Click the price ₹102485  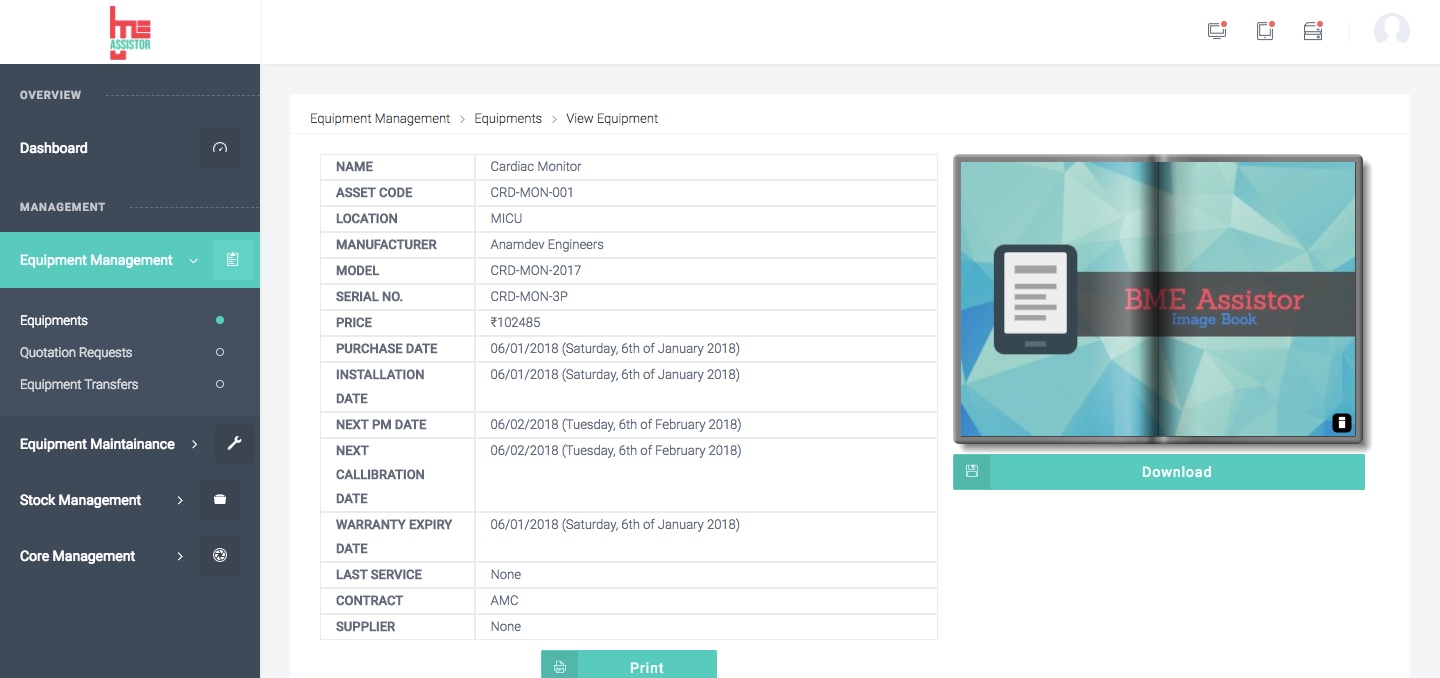515,322
